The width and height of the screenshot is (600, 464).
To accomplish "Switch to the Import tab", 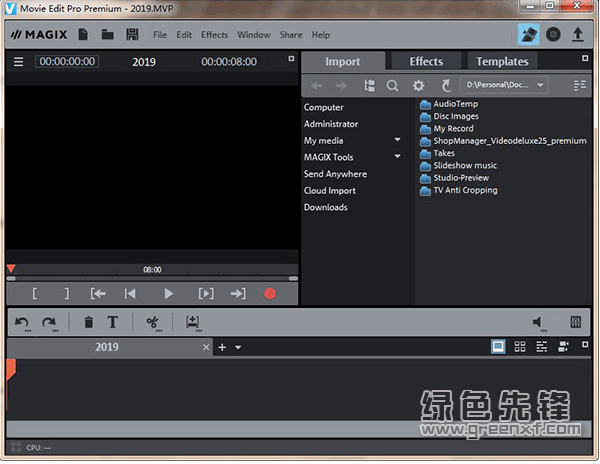I will (343, 62).
